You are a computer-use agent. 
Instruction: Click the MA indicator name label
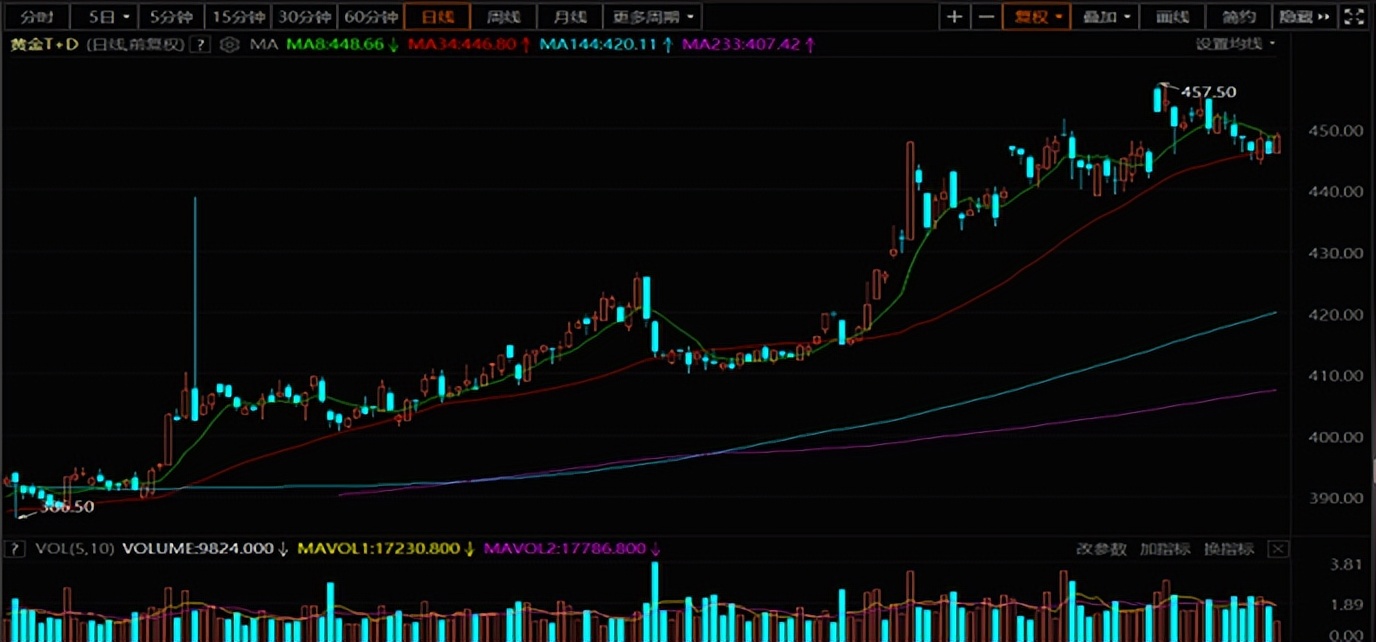coord(263,44)
